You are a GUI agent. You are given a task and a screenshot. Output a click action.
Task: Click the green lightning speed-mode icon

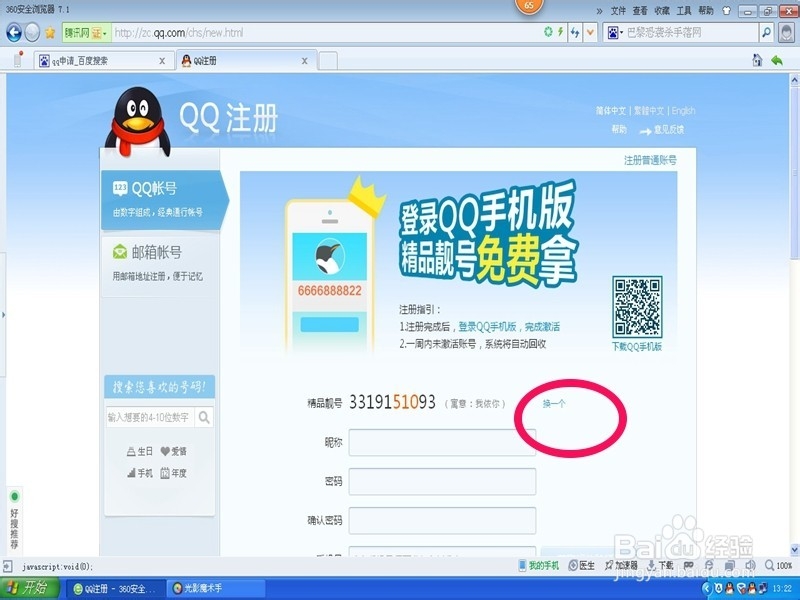pyautogui.click(x=561, y=33)
